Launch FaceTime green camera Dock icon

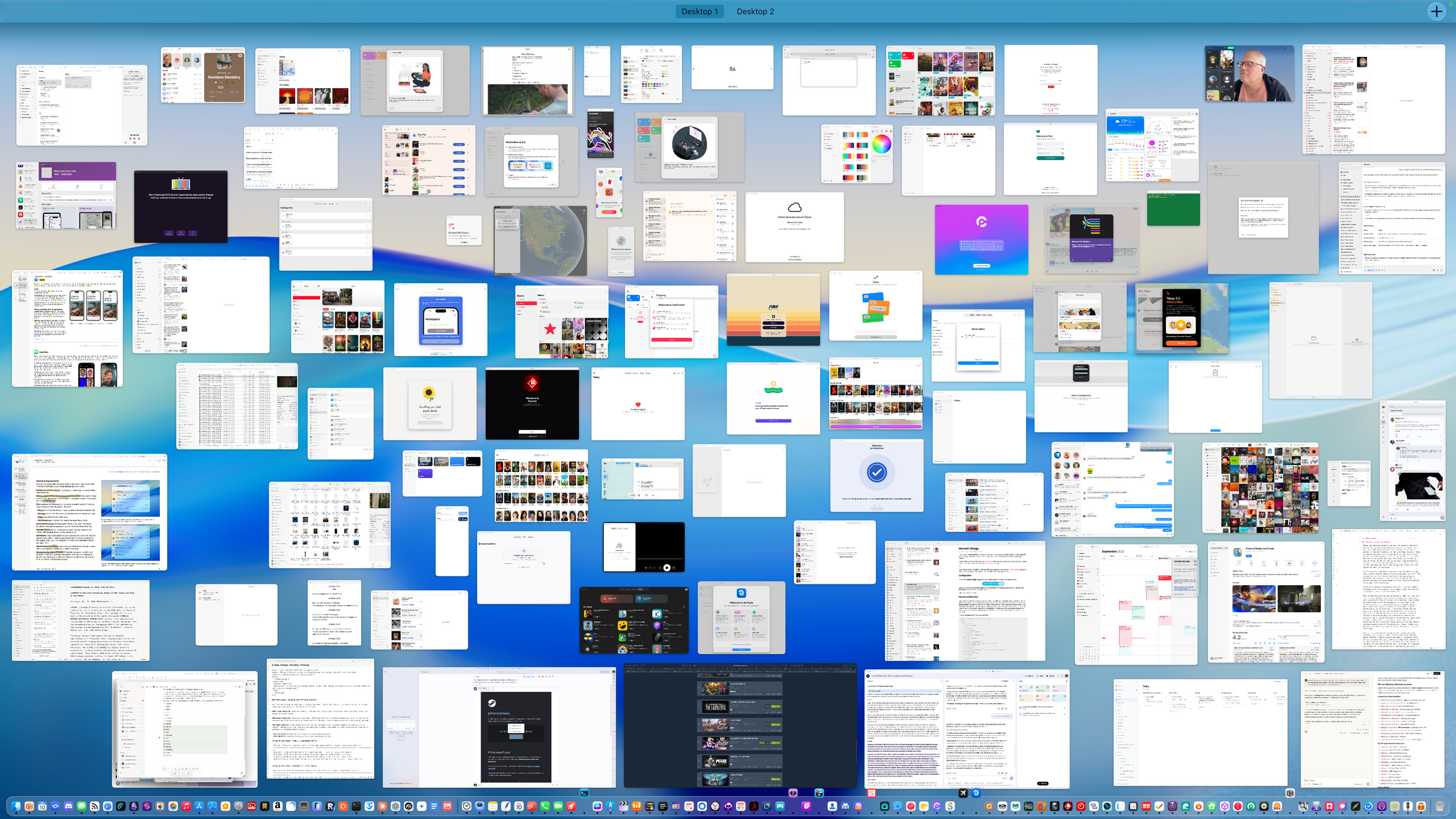(558, 806)
